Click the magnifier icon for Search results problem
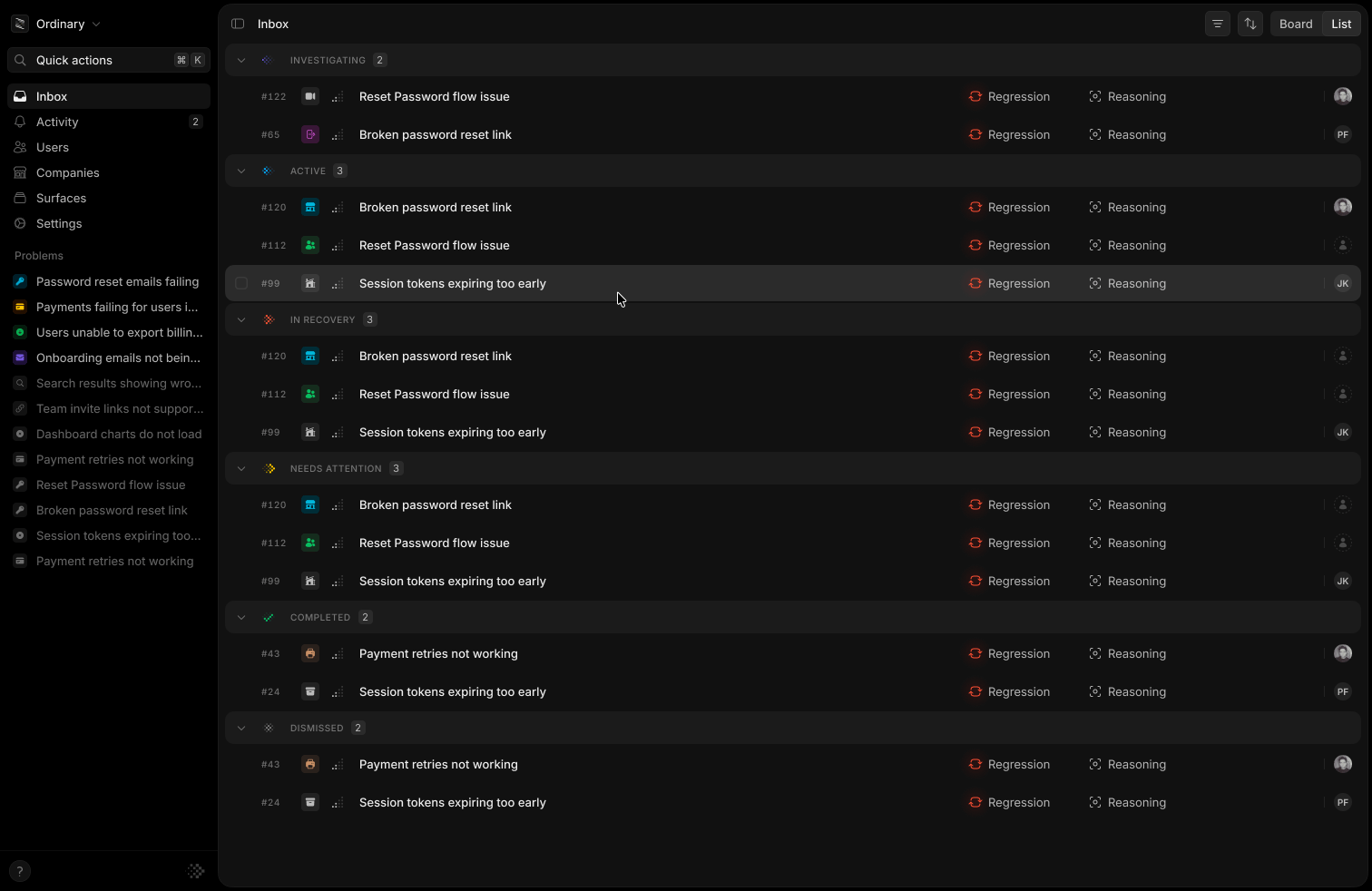Viewport: 1372px width, 891px height. point(20,383)
